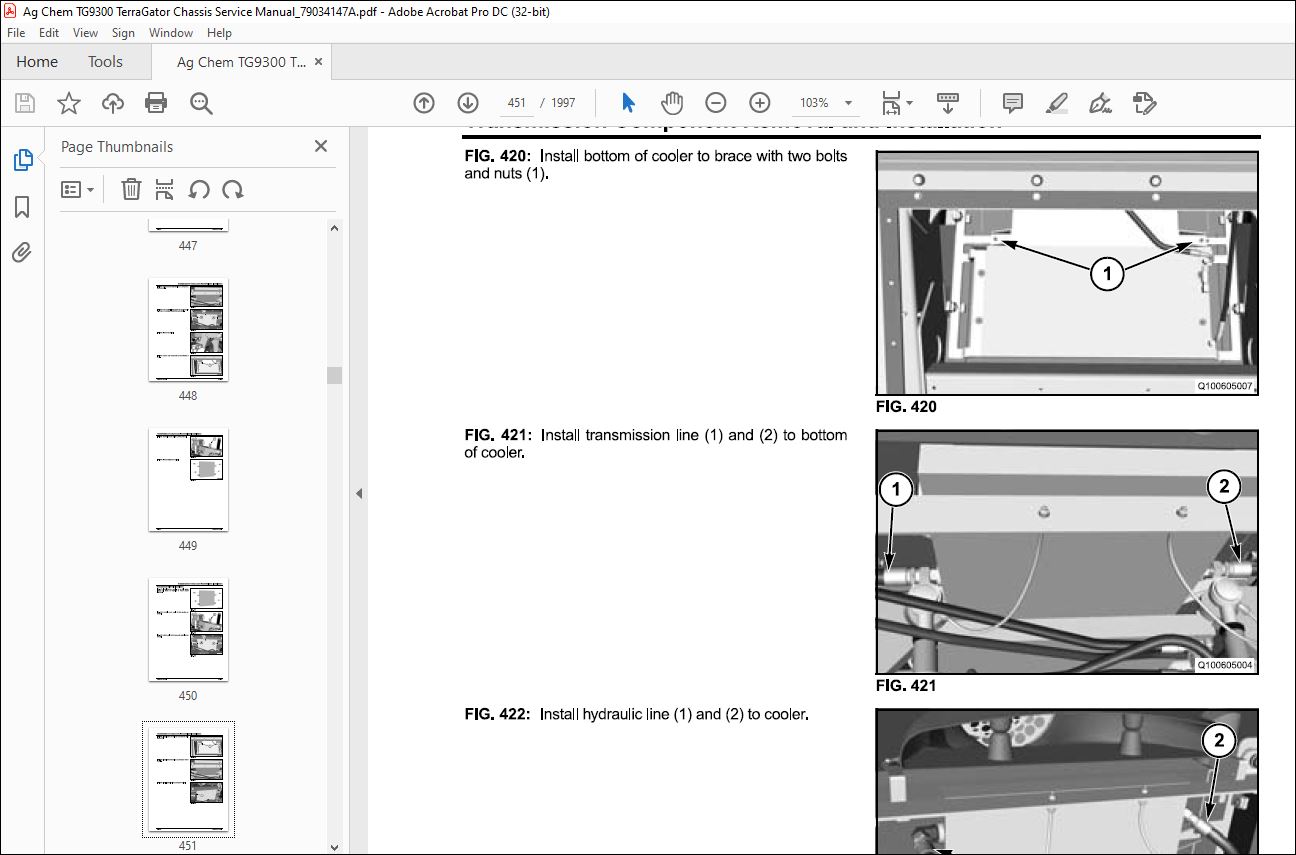This screenshot has height=855, width=1296.
Task: Open the View menu
Action: tap(86, 33)
